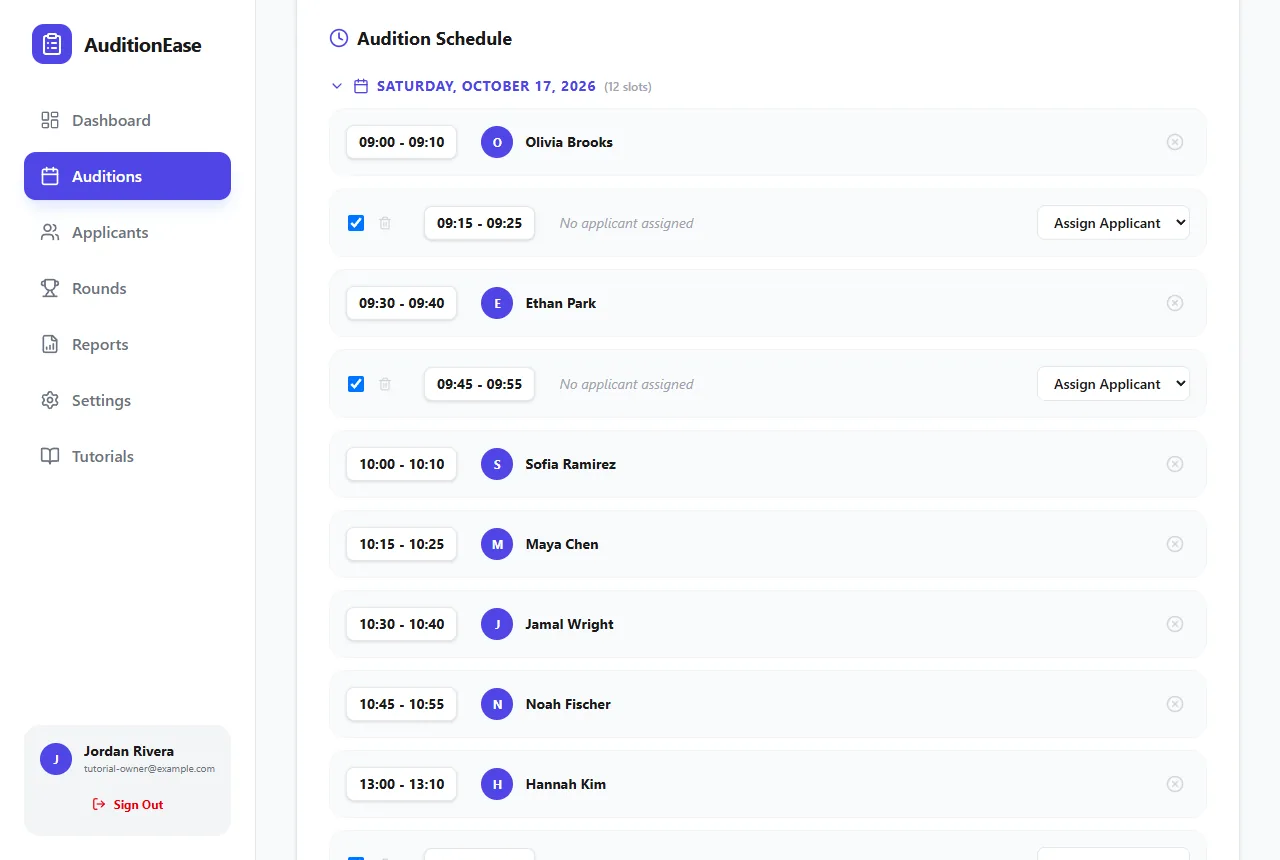
Task: Remove Olivia Brooks with the circled X icon
Action: 1175,142
